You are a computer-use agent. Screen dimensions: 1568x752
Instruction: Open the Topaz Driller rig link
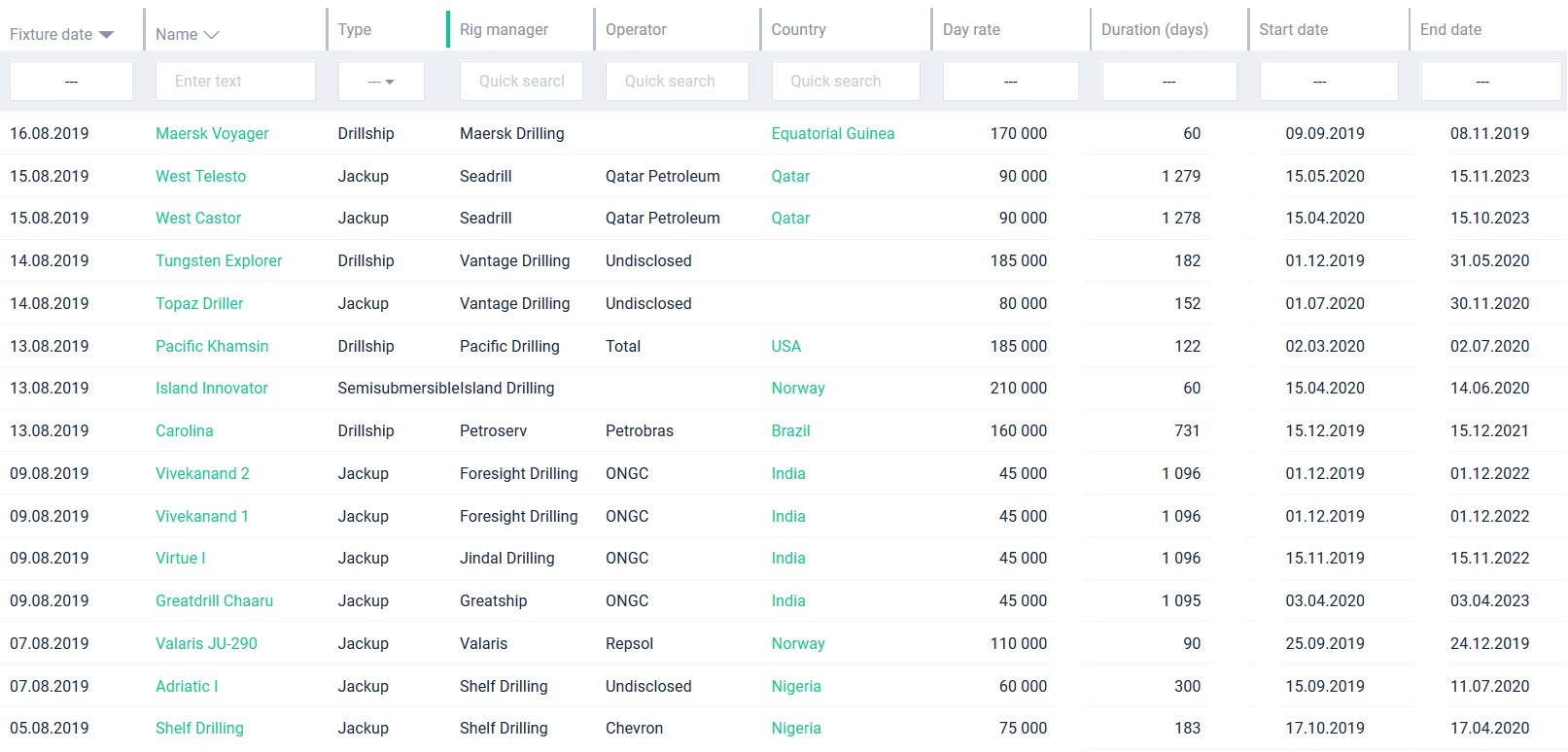(x=199, y=304)
